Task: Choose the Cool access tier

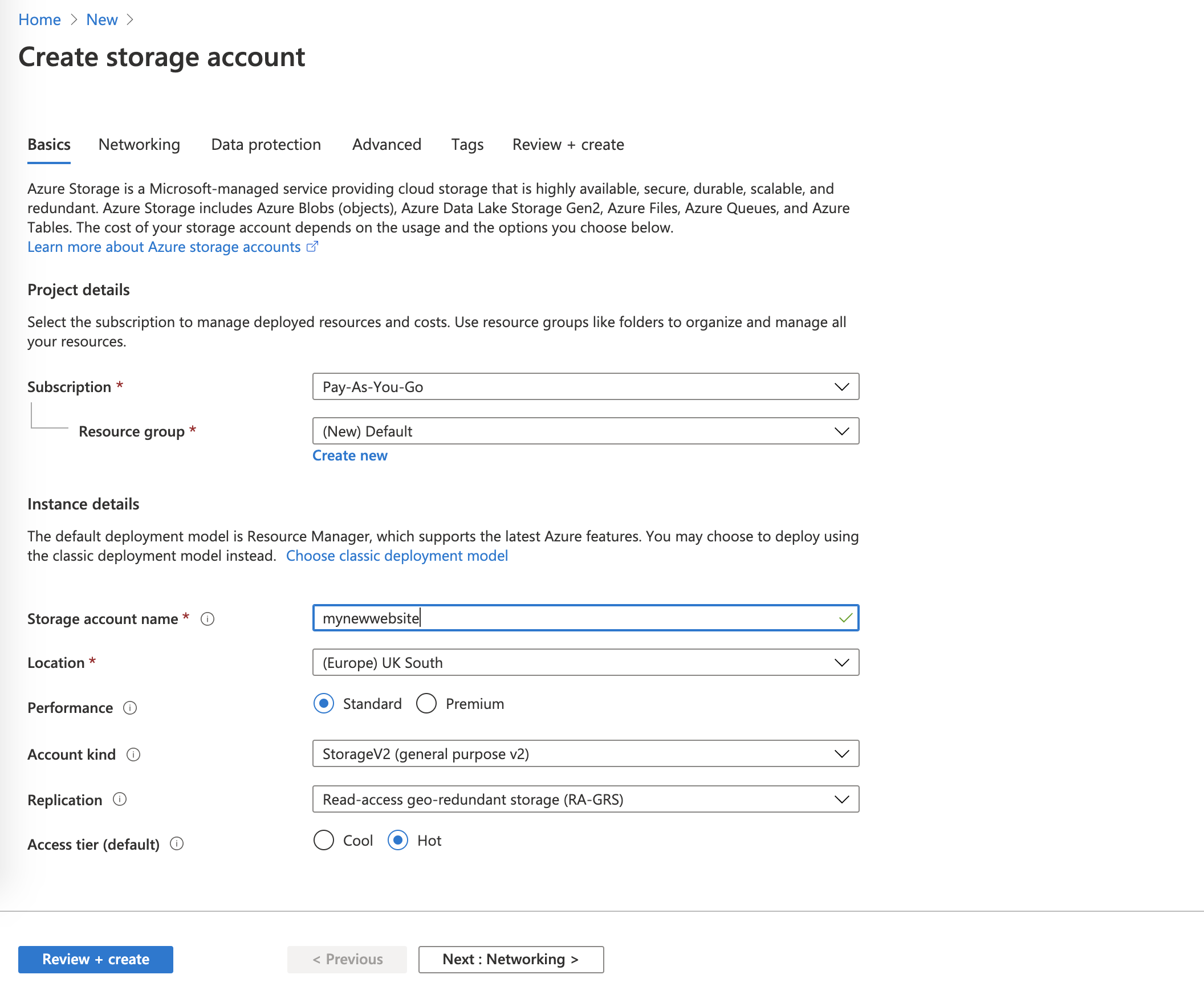Action: [324, 841]
